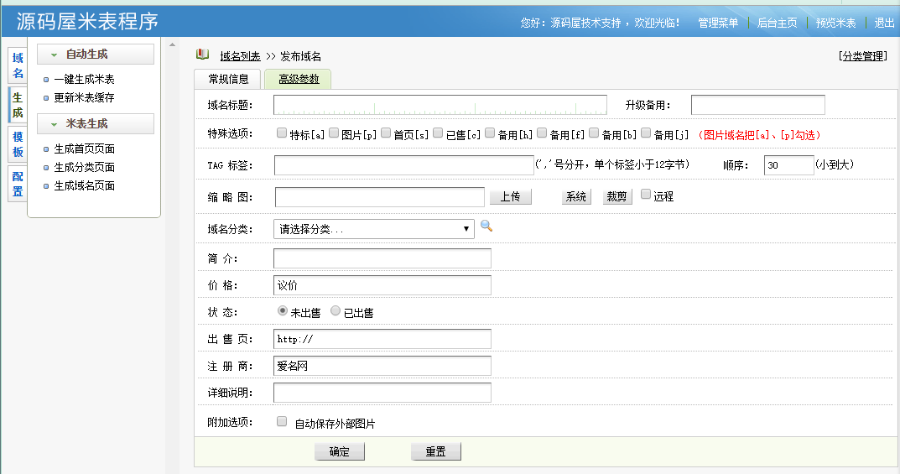The width and height of the screenshot is (900, 474).
Task: Collapse the 米表生成 section
Action: click(95, 123)
